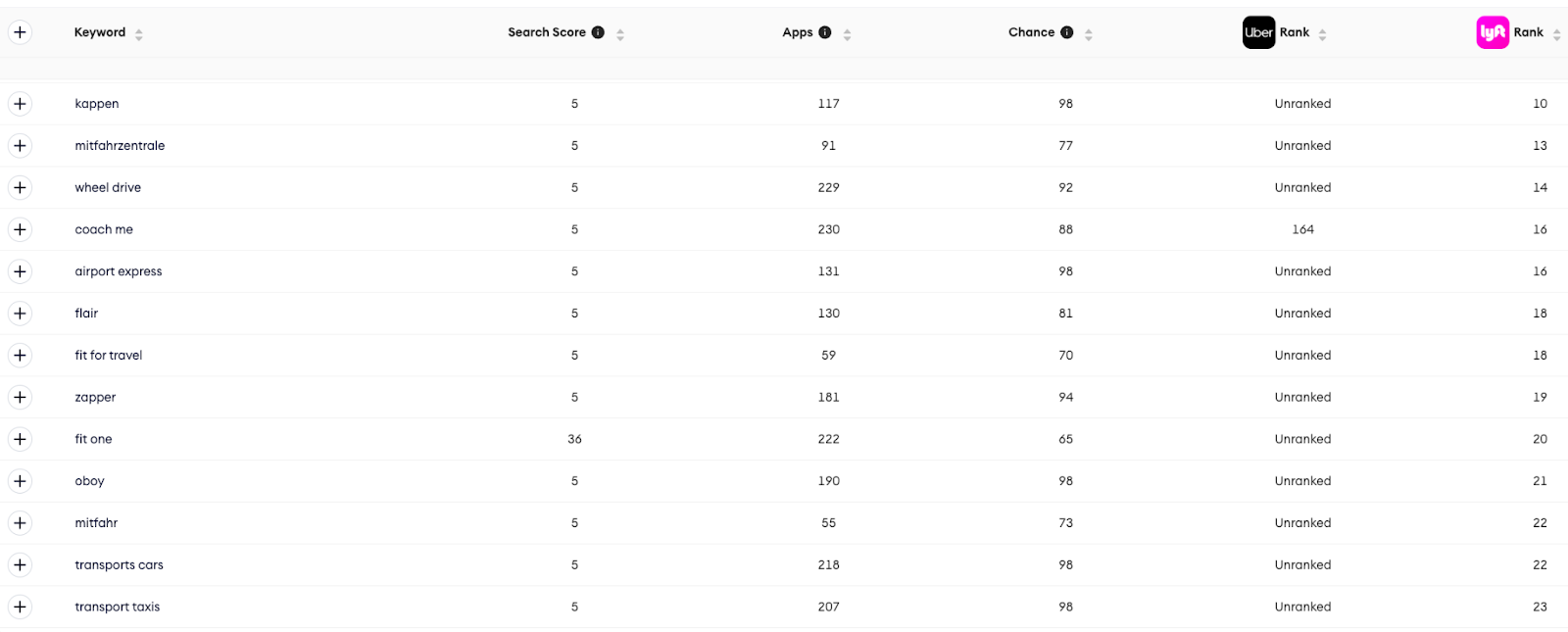Expand the transport taxis keyword row
1568x632 pixels.
(x=20, y=607)
